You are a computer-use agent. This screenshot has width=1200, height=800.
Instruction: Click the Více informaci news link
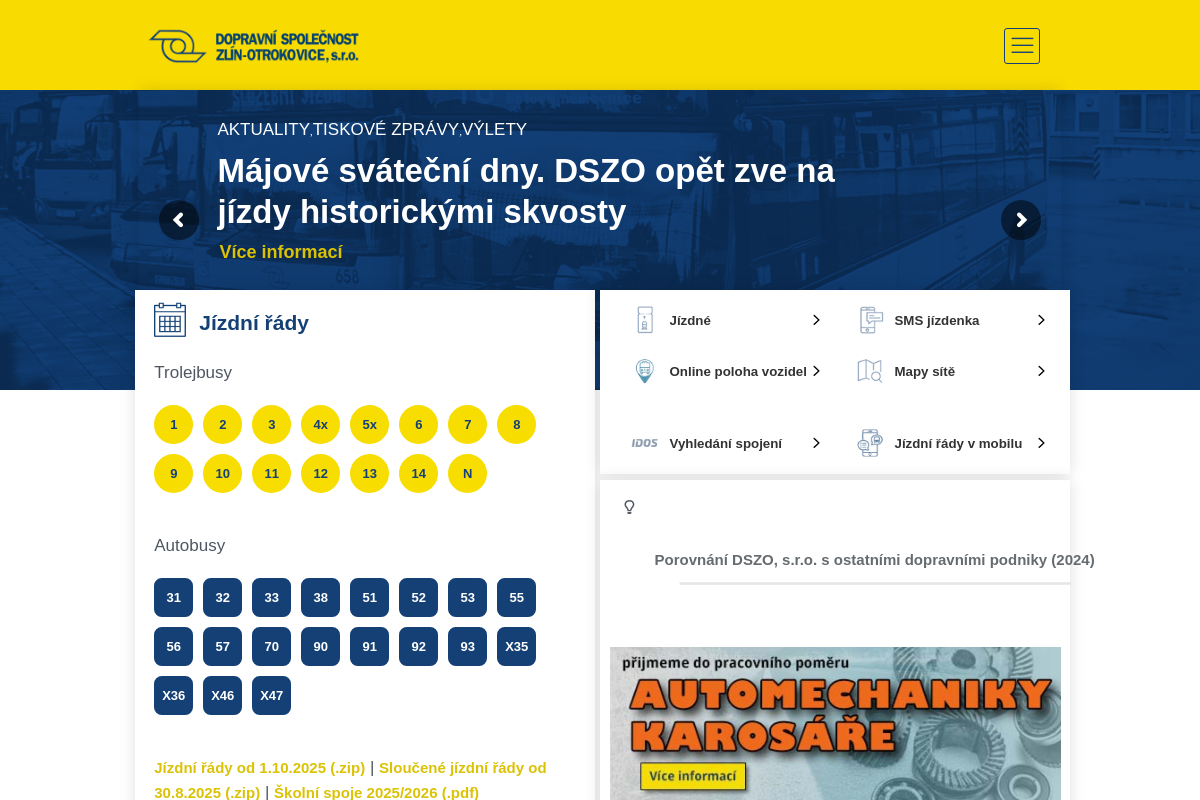281,252
